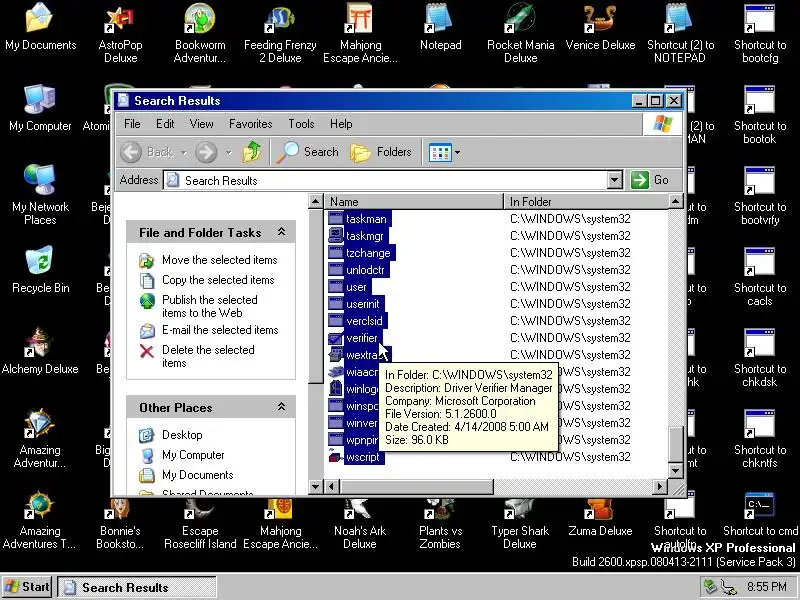
Task: Open the View menu
Action: click(x=202, y=124)
